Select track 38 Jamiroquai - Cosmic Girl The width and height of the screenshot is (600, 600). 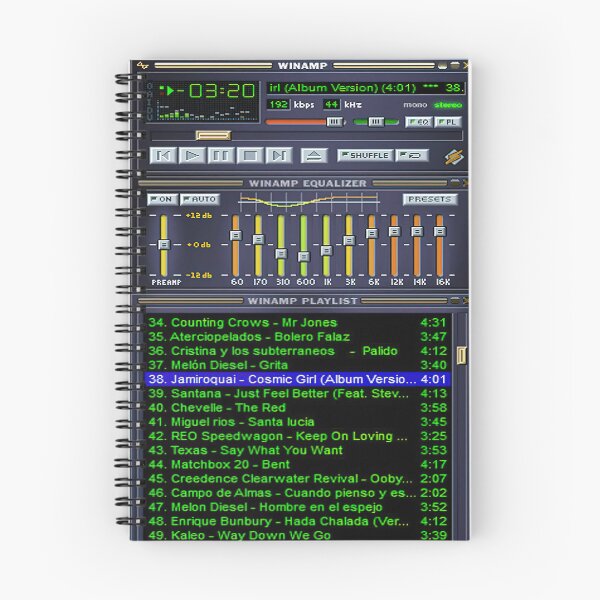click(x=298, y=379)
